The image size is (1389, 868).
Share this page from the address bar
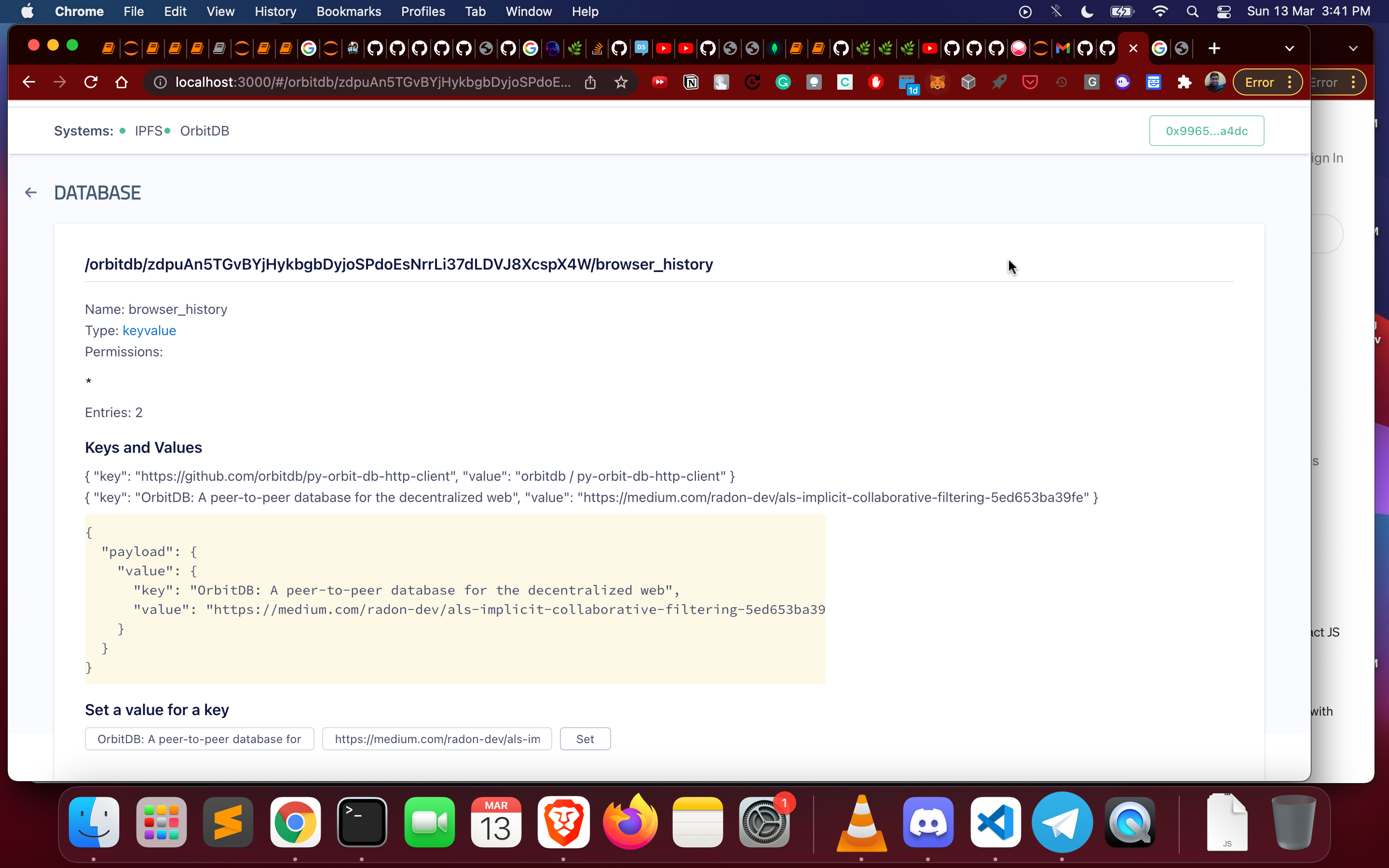click(x=590, y=82)
